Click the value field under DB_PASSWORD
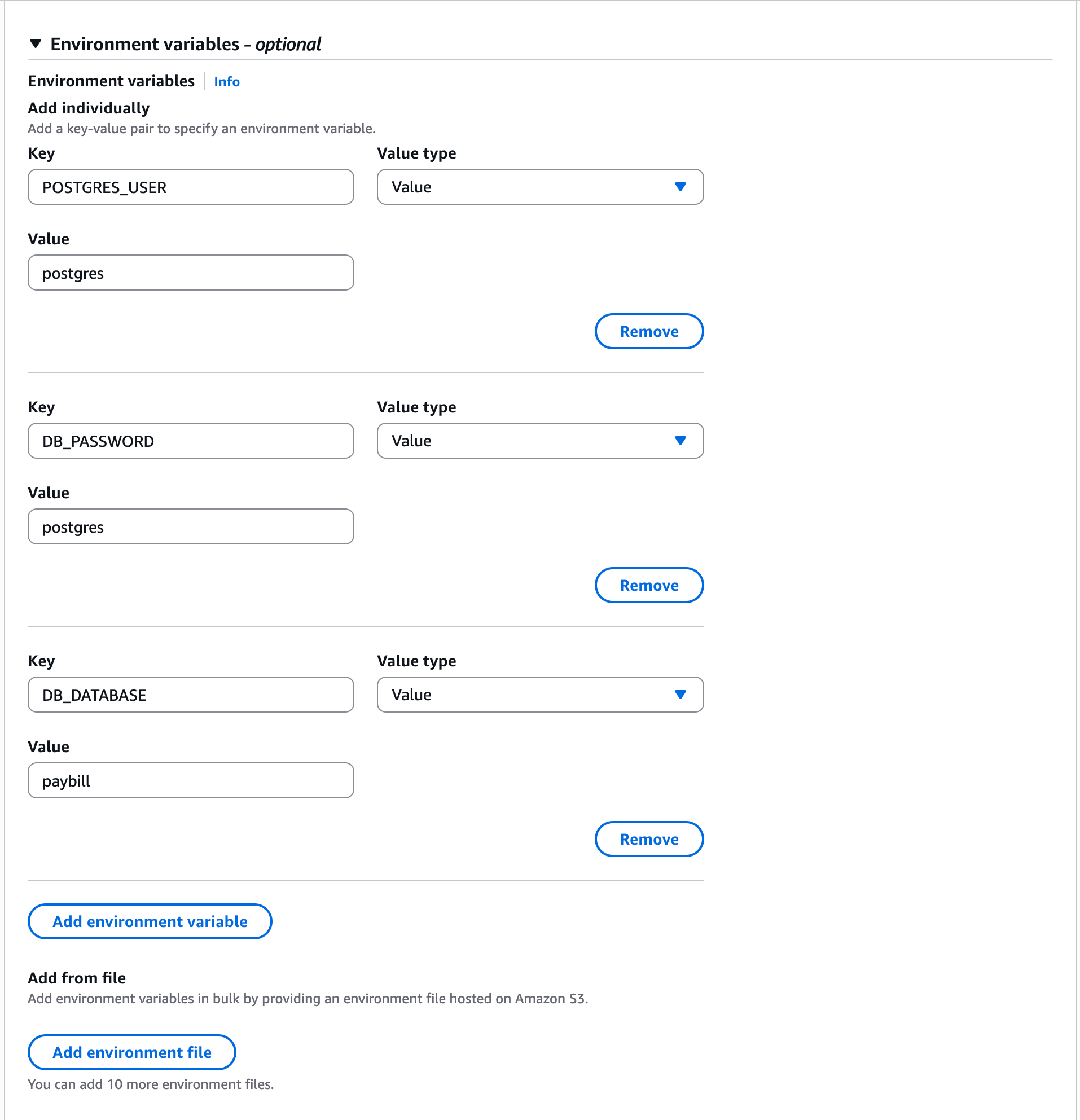Screen dimensions: 1080x1120 pyautogui.click(x=190, y=526)
